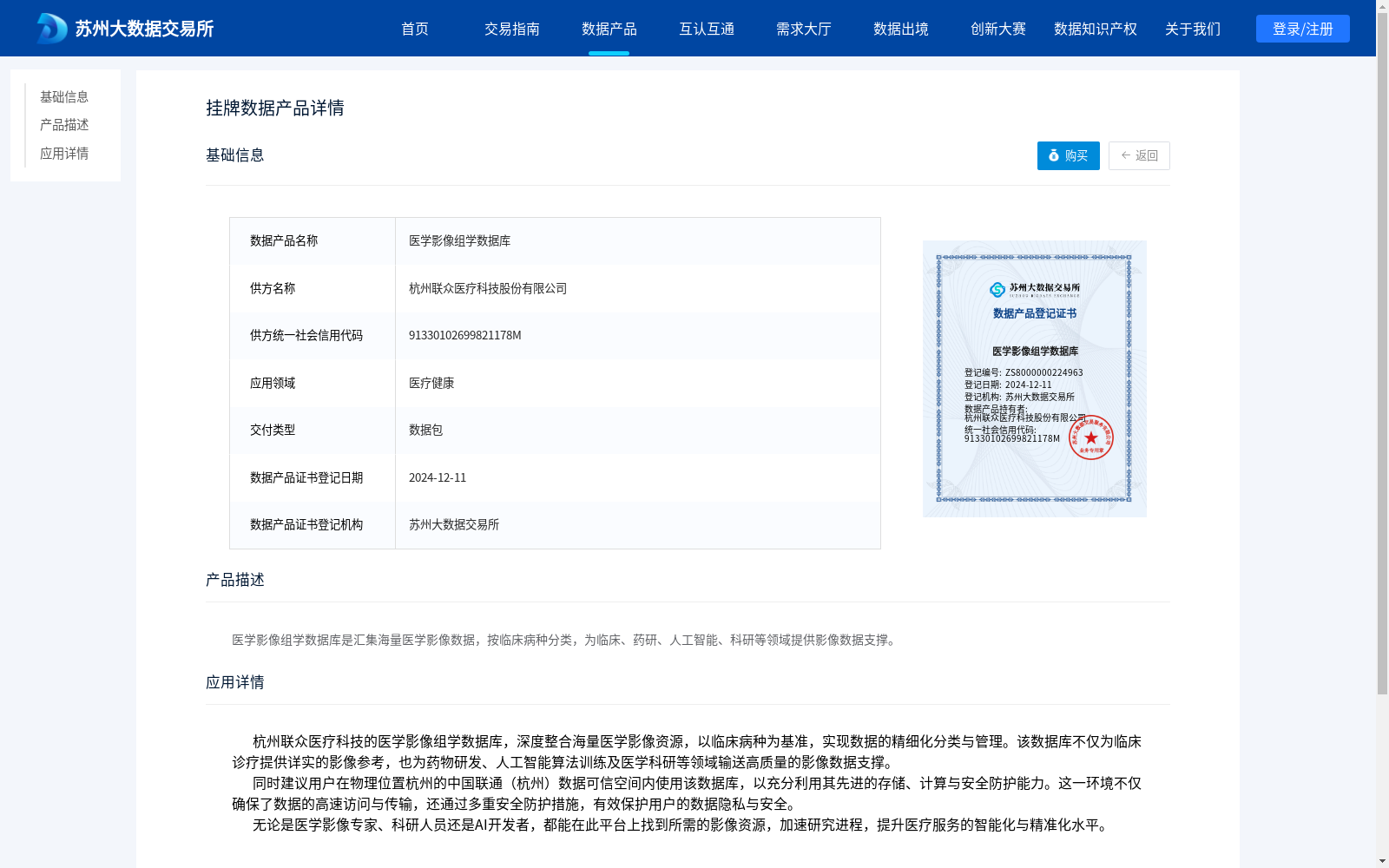The image size is (1389, 868).
Task: Click the 登录/注册 button
Action: click(x=1302, y=29)
